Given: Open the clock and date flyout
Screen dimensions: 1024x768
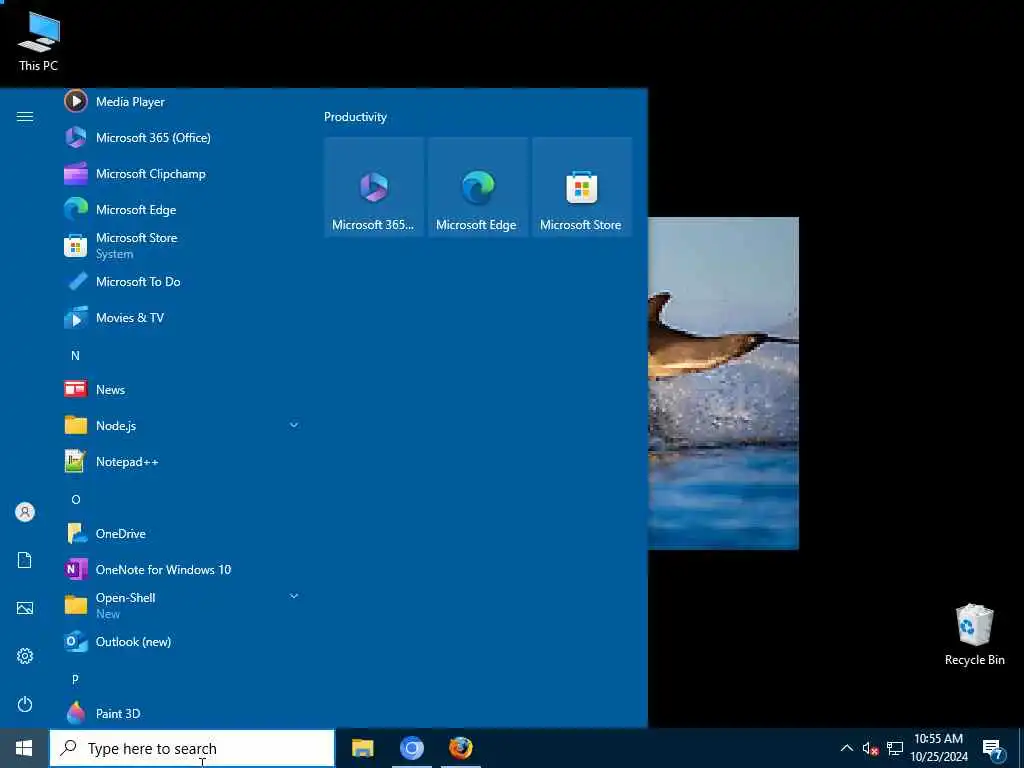Looking at the screenshot, I should point(939,748).
